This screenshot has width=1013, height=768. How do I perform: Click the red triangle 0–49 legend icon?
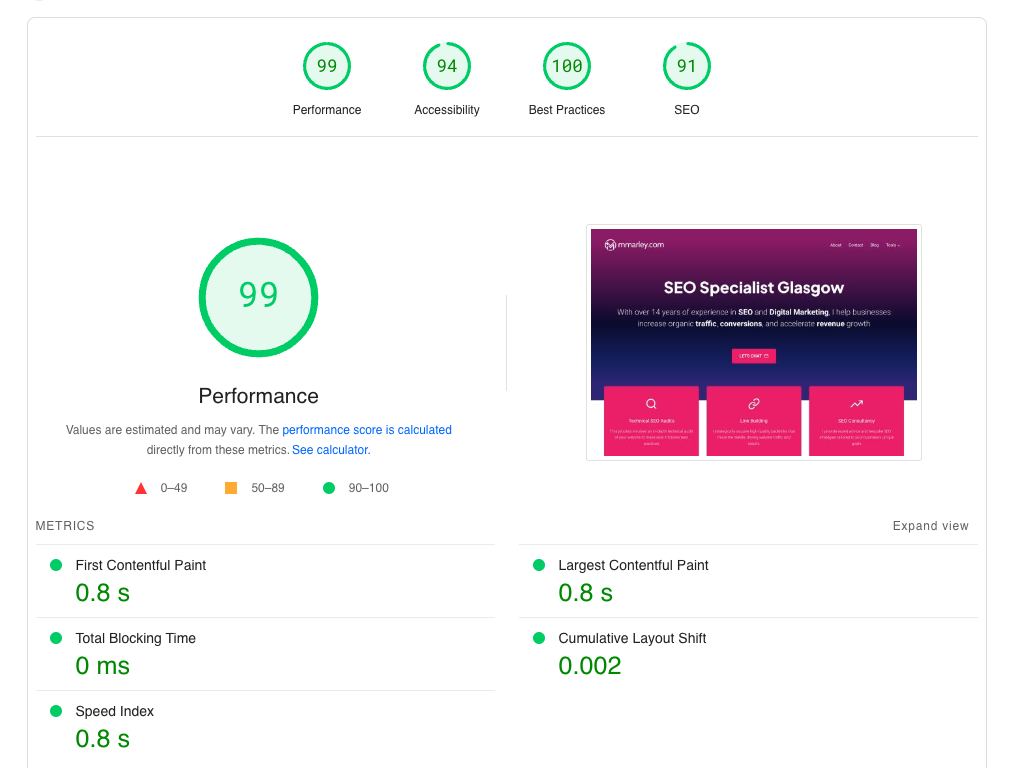click(x=141, y=488)
